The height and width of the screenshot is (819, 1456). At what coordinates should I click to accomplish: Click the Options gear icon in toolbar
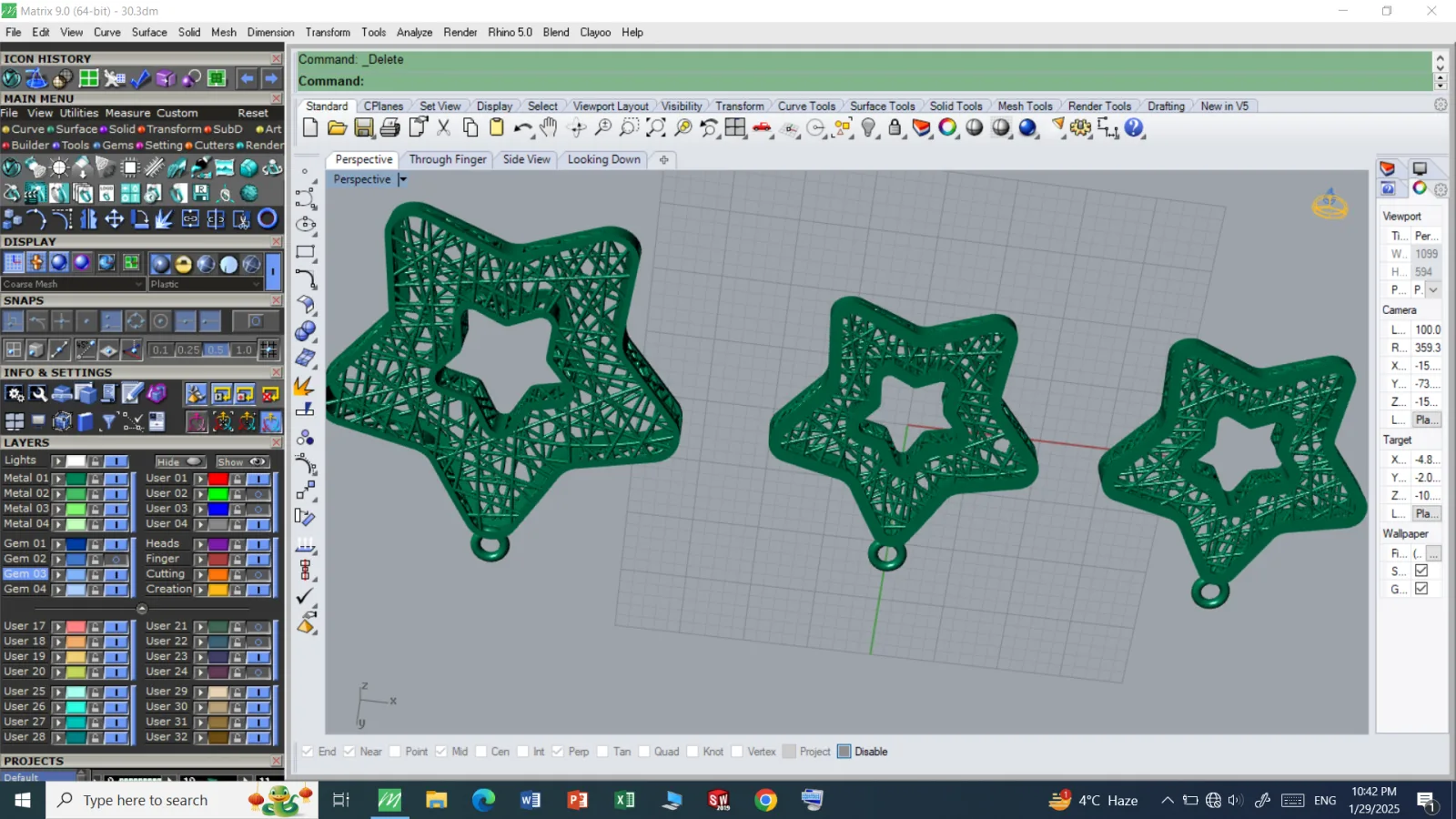point(1080,128)
